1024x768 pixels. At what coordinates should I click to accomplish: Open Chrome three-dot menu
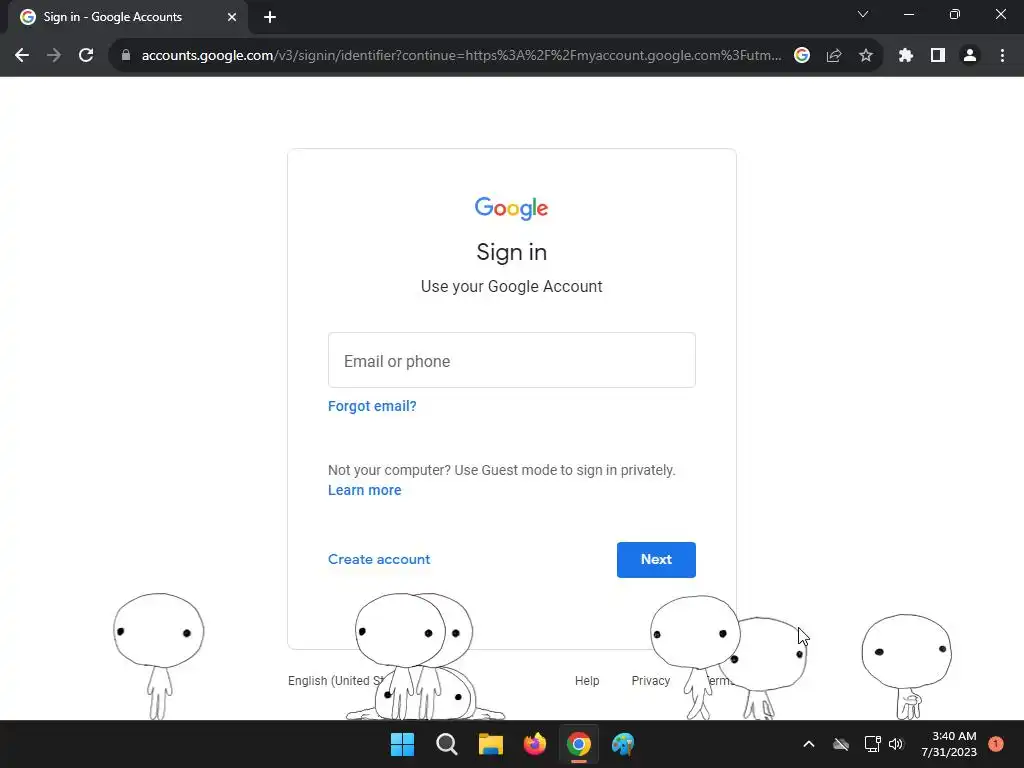[x=1002, y=56]
